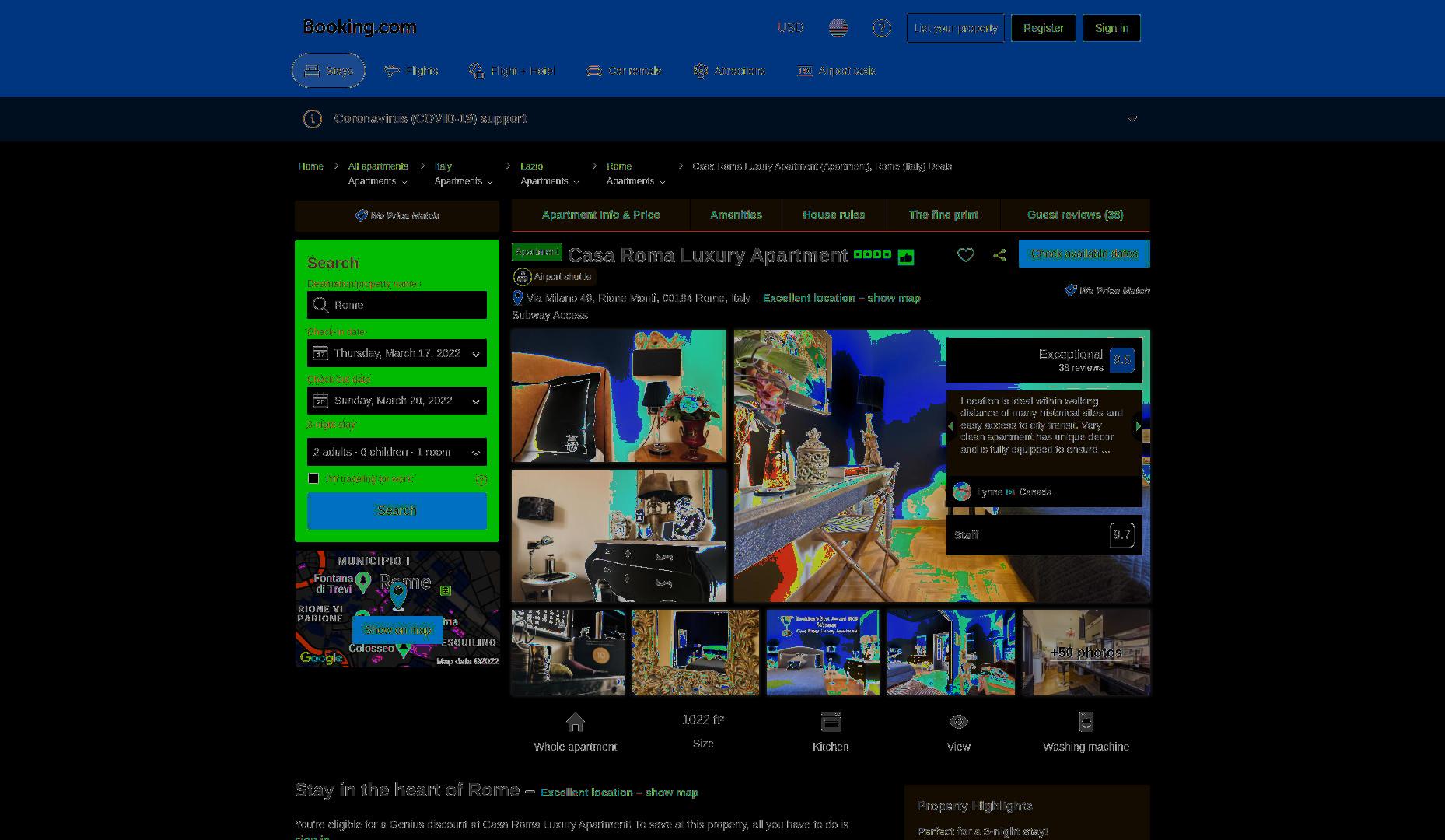Open the Attractions tab
This screenshot has height=840, width=1445.
pos(729,71)
